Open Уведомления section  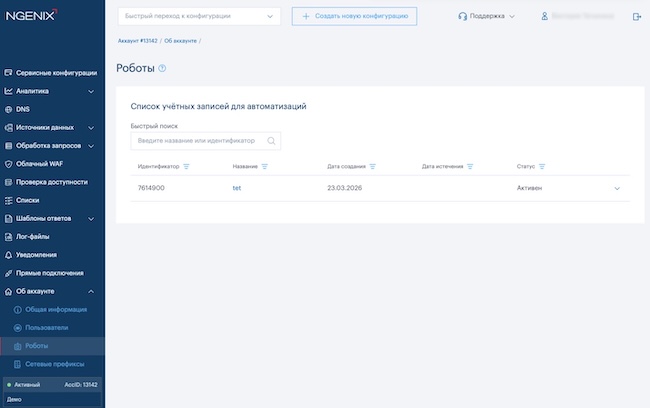coord(36,255)
